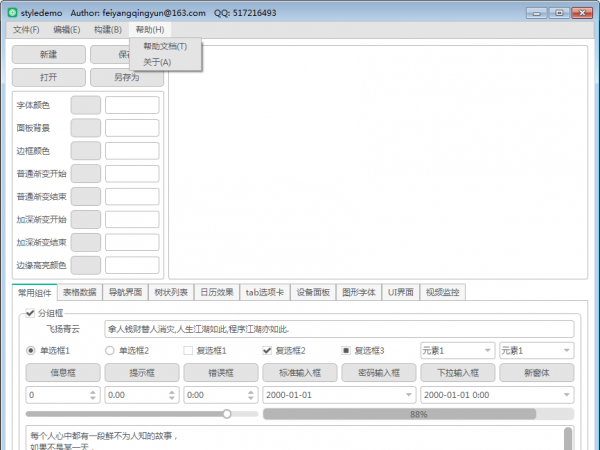The width and height of the screenshot is (600, 450).
Task: Open the 文件(F) menu
Action: tap(26, 30)
